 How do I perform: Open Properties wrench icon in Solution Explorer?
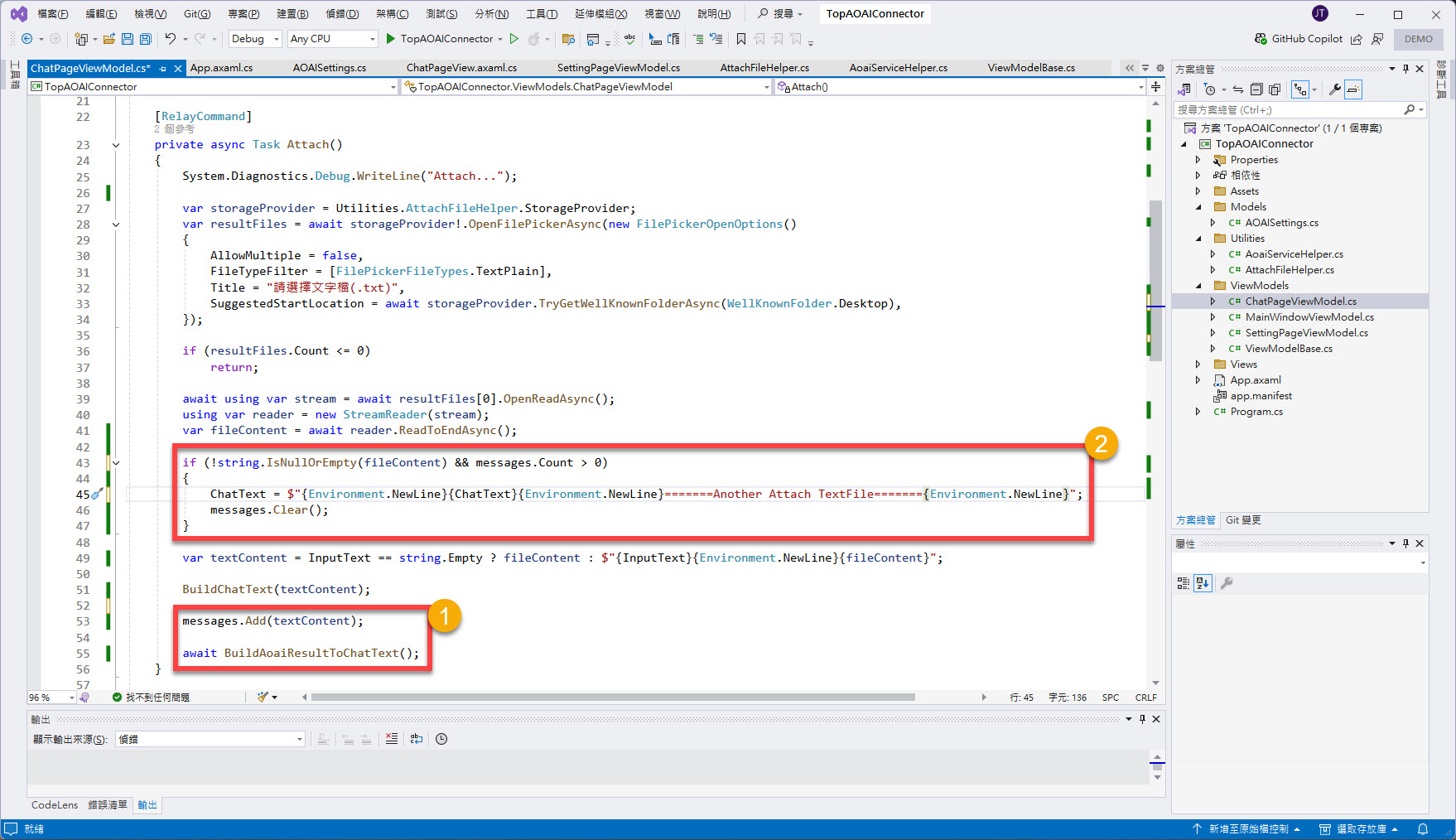click(x=1335, y=89)
